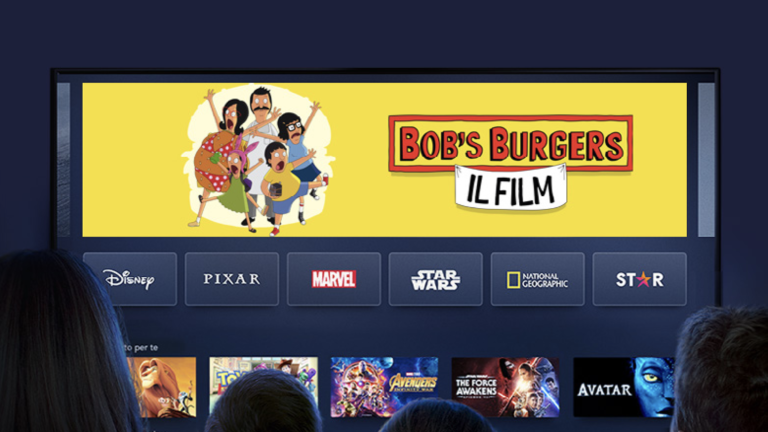Open the Disney brand tile

point(130,279)
